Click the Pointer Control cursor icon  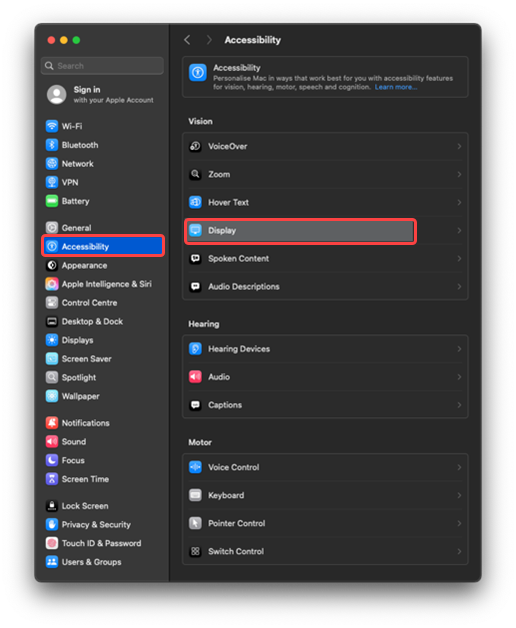195,523
